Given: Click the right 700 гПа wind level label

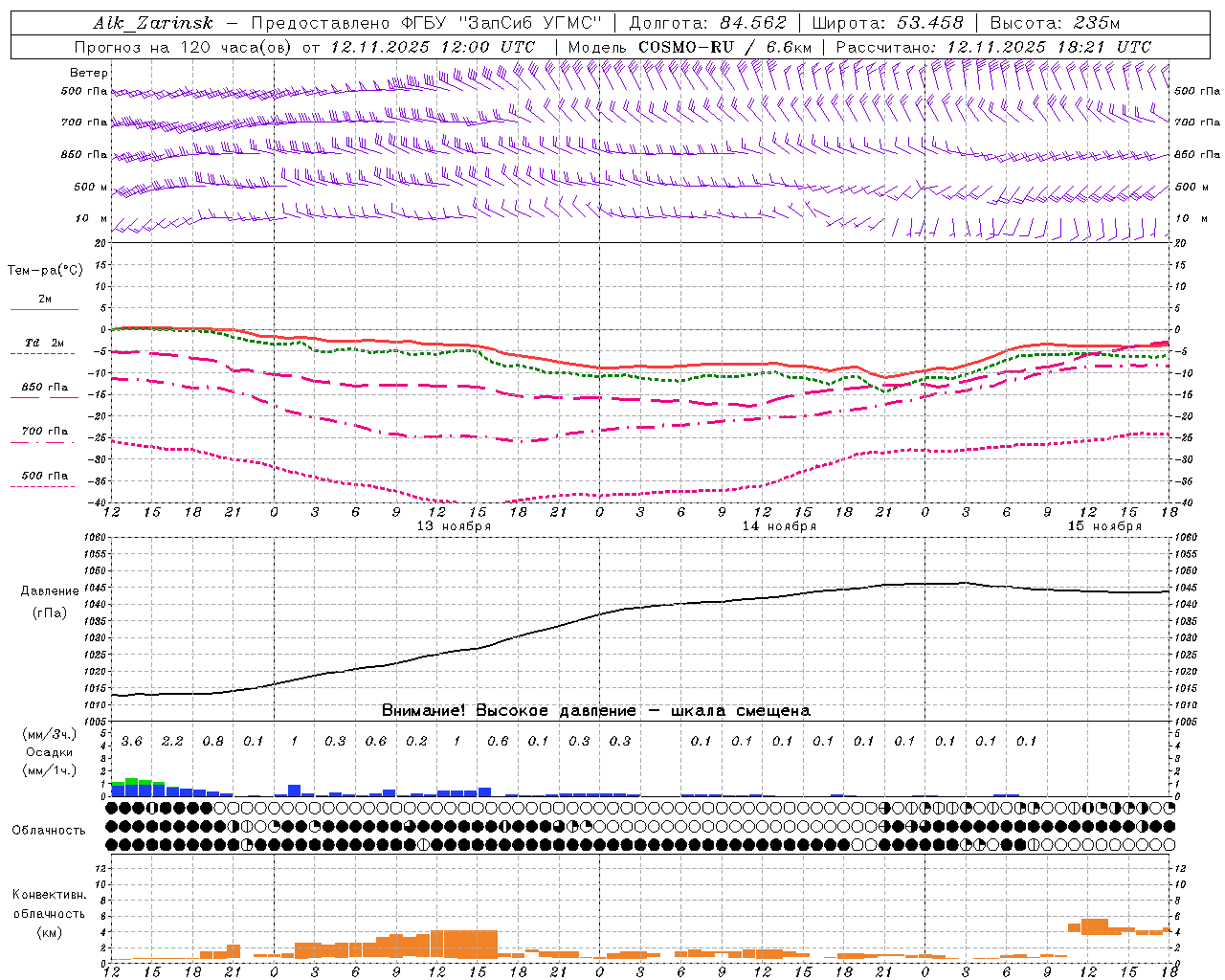Looking at the screenshot, I should tap(1197, 122).
